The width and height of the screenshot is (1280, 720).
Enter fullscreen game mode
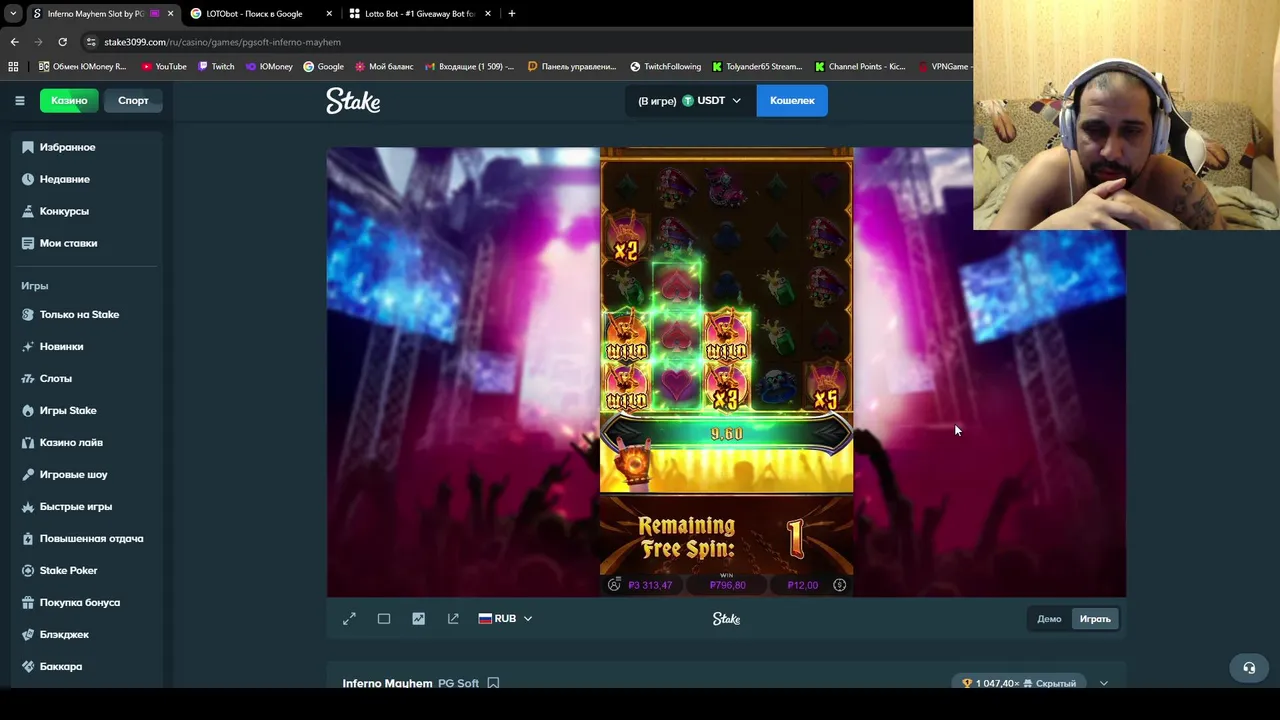[x=349, y=619]
